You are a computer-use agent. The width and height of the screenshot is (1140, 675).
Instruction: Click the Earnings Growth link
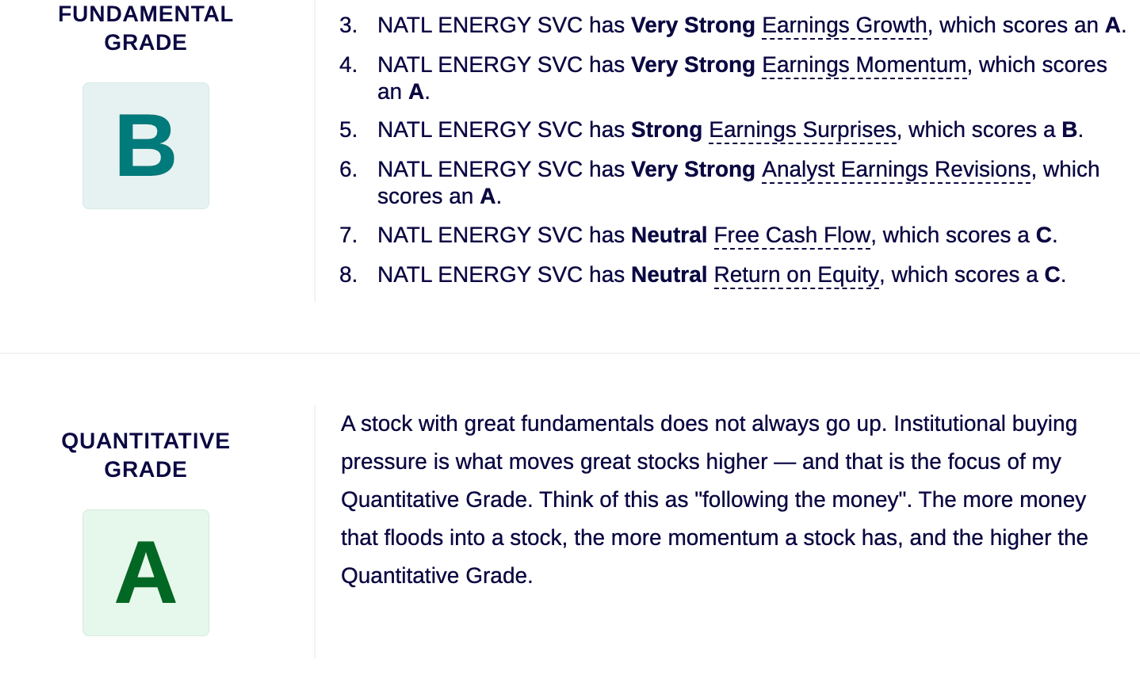coord(844,25)
